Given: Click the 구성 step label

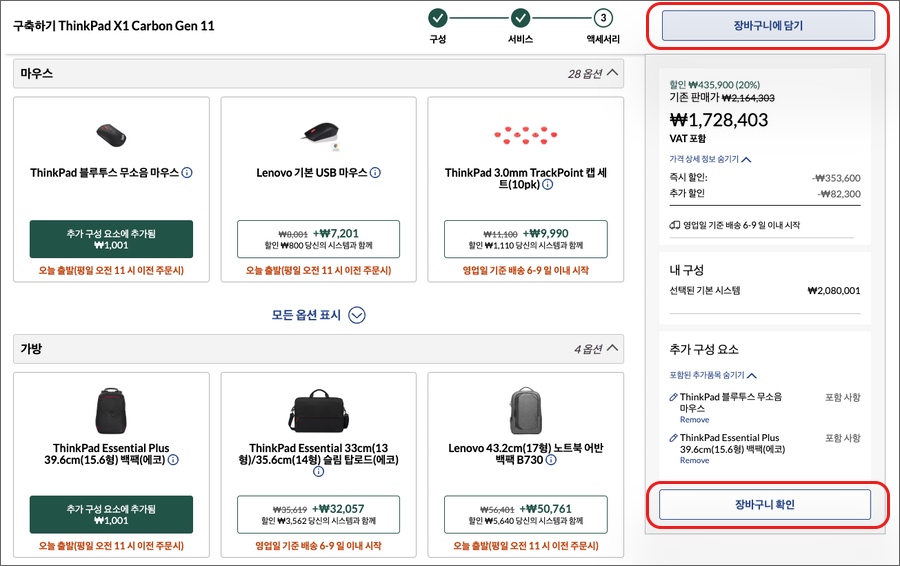Looking at the screenshot, I should click(x=438, y=39).
